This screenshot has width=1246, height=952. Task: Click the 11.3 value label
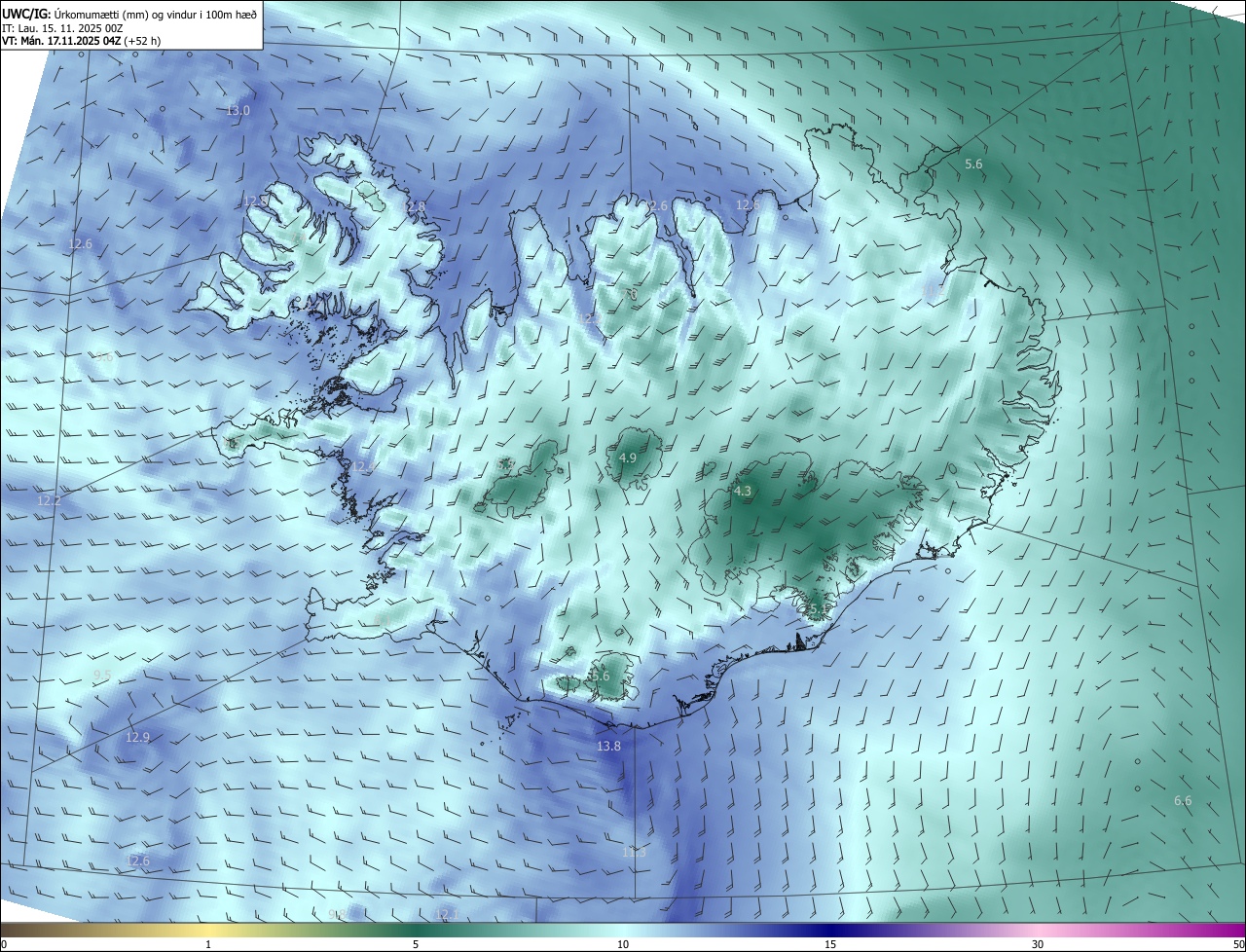634,852
